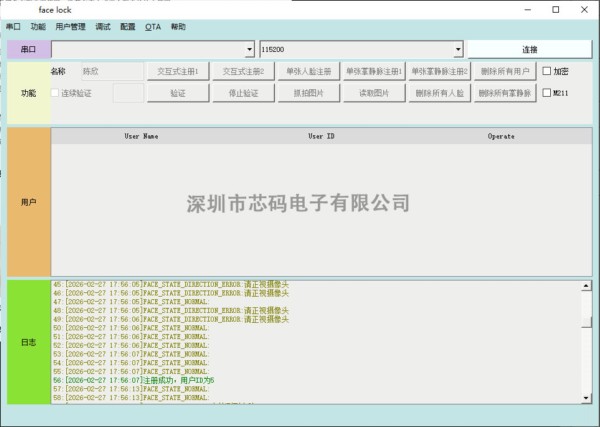This screenshot has height=427, width=600.
Task: Click the 交互式注册2 button
Action: tap(243, 71)
